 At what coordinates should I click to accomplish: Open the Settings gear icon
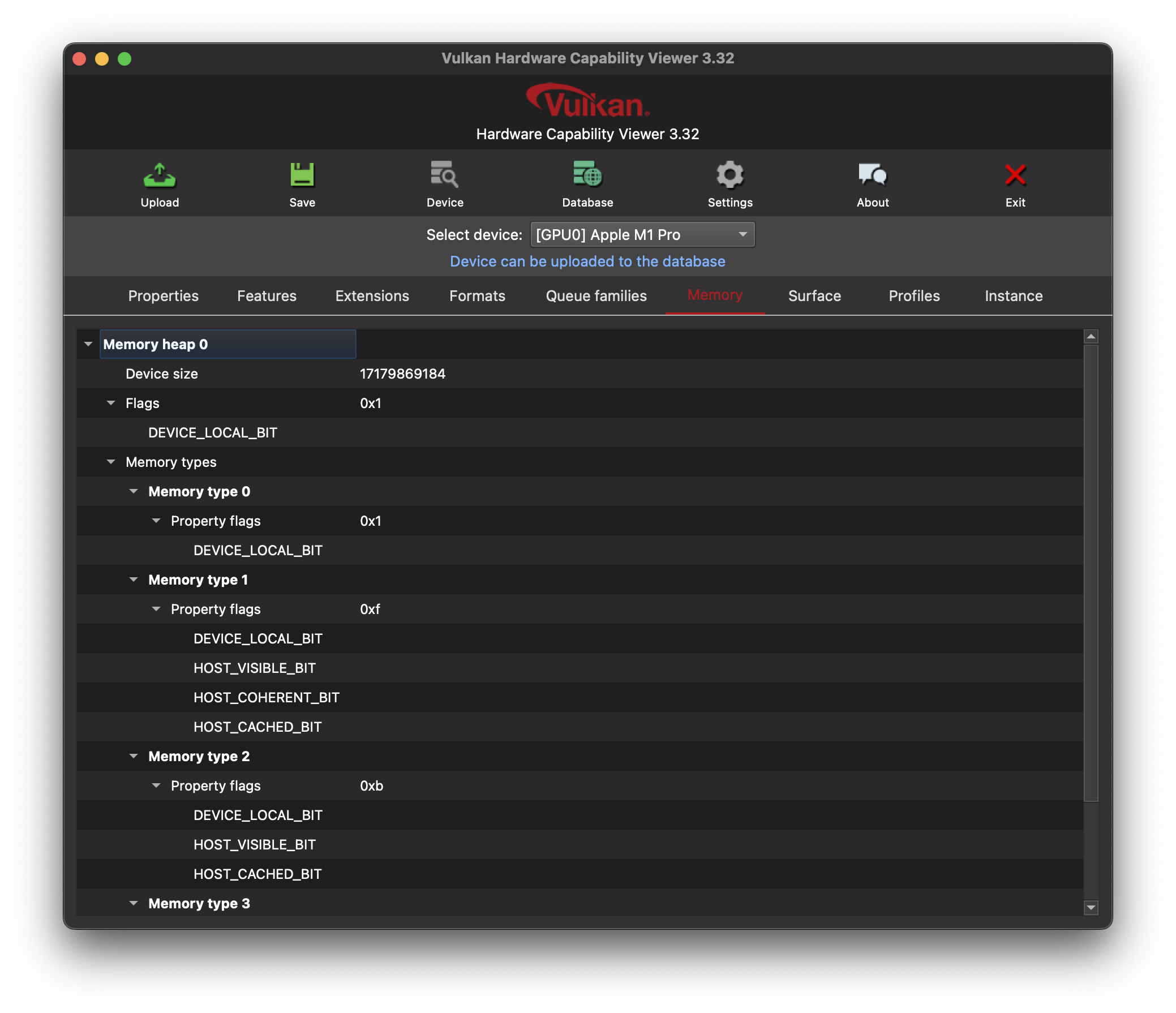(x=730, y=175)
